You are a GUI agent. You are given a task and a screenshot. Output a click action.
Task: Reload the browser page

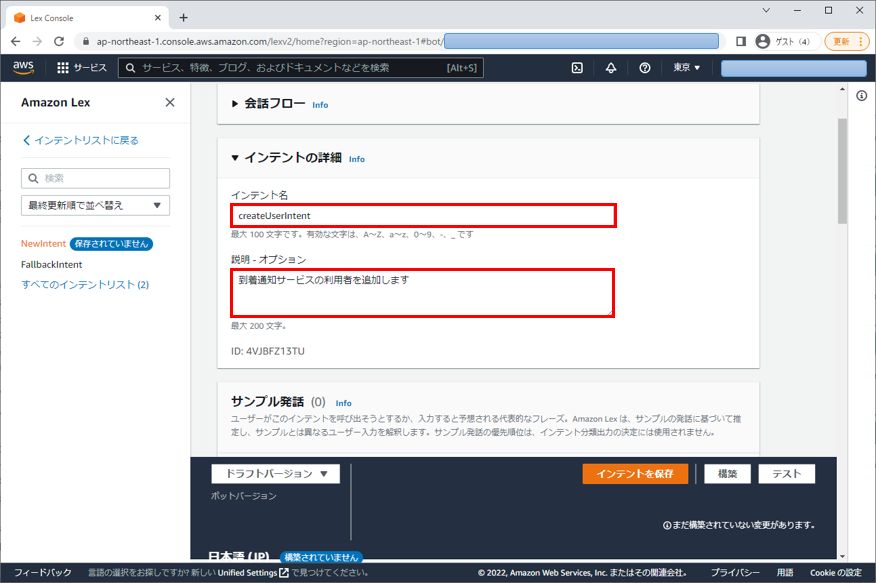[x=59, y=41]
